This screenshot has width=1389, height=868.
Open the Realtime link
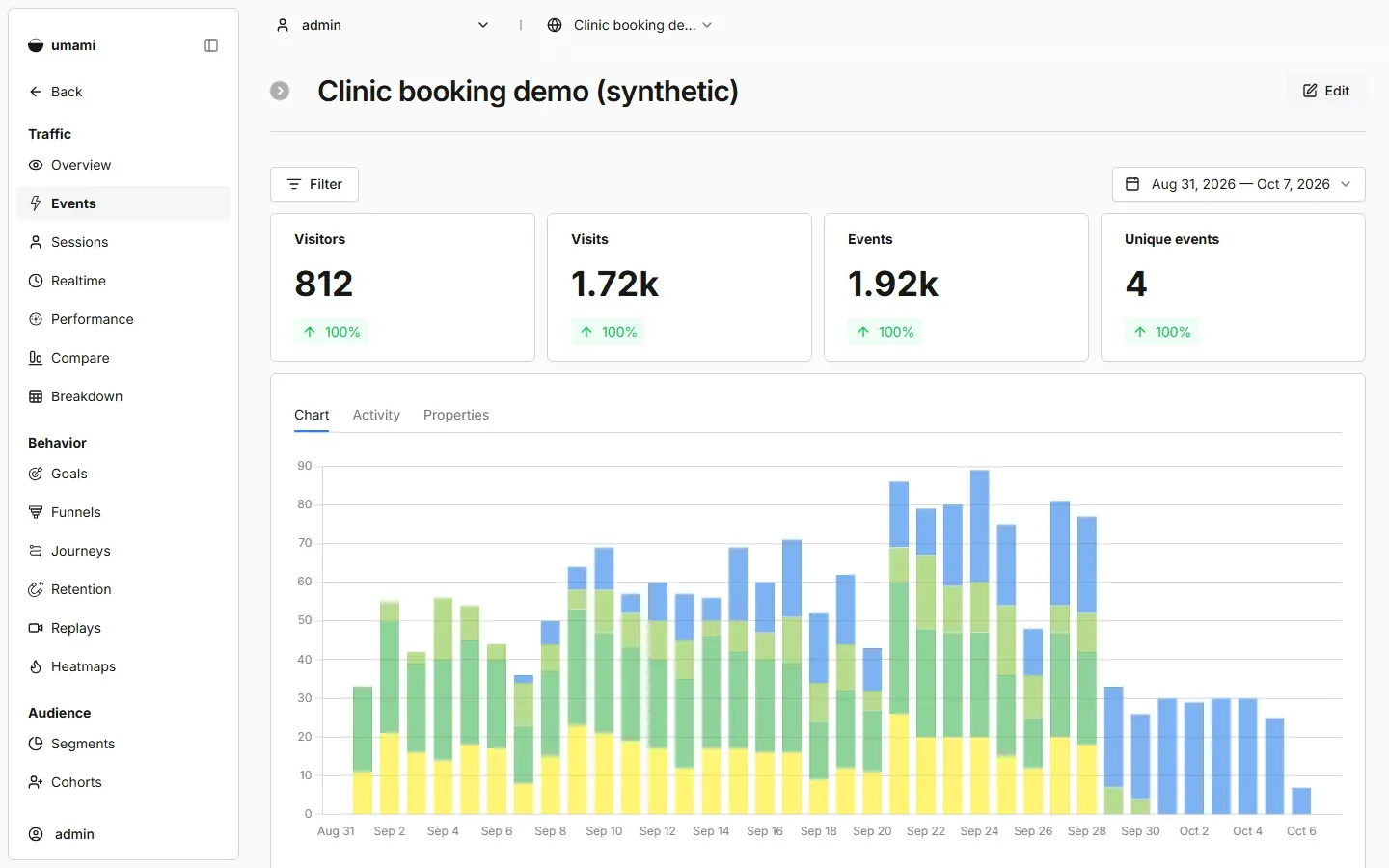click(x=123, y=281)
